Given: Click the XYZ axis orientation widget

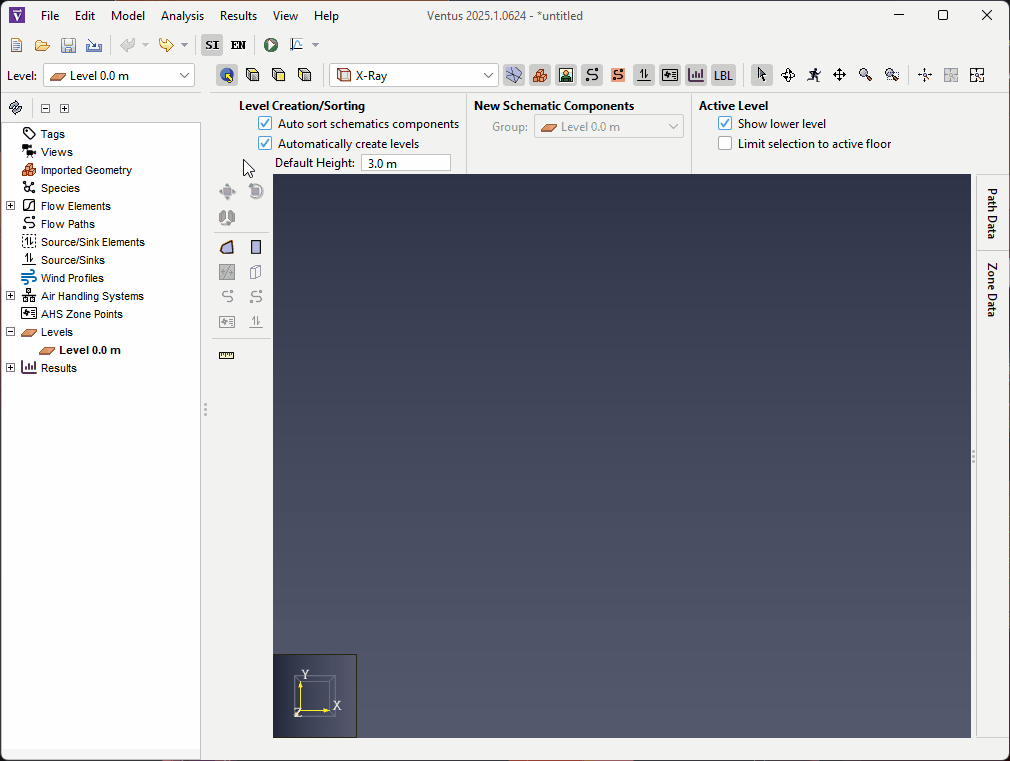Looking at the screenshot, I should (315, 696).
